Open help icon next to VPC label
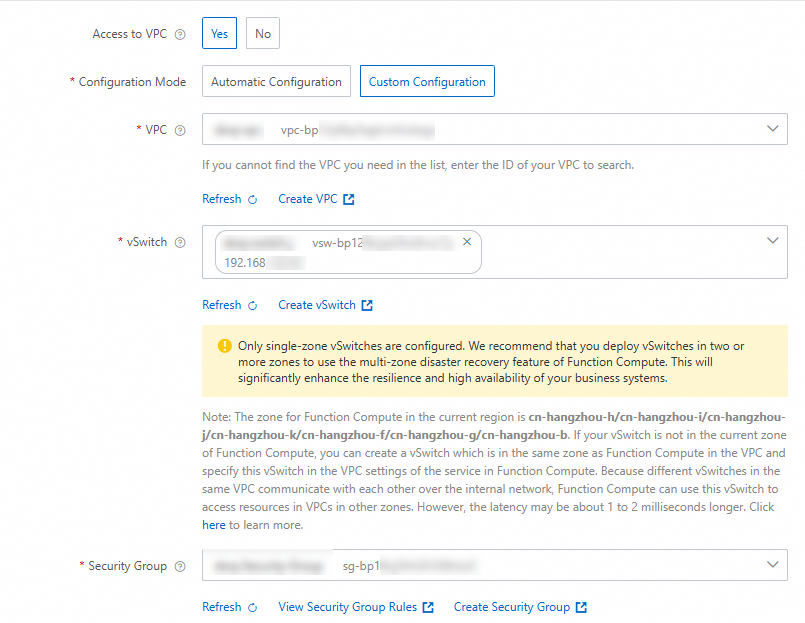The height and width of the screenshot is (623, 805). (x=180, y=130)
